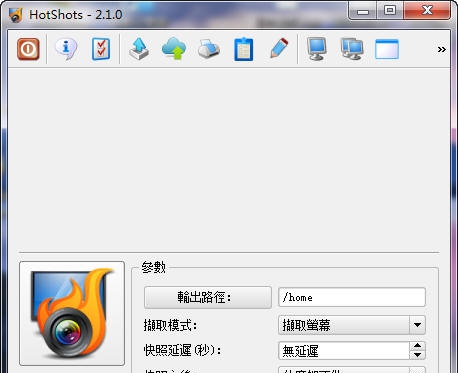This screenshot has height=373, width=458.
Task: Click the 快照延遲 (秒) label
Action: pyautogui.click(x=183, y=350)
